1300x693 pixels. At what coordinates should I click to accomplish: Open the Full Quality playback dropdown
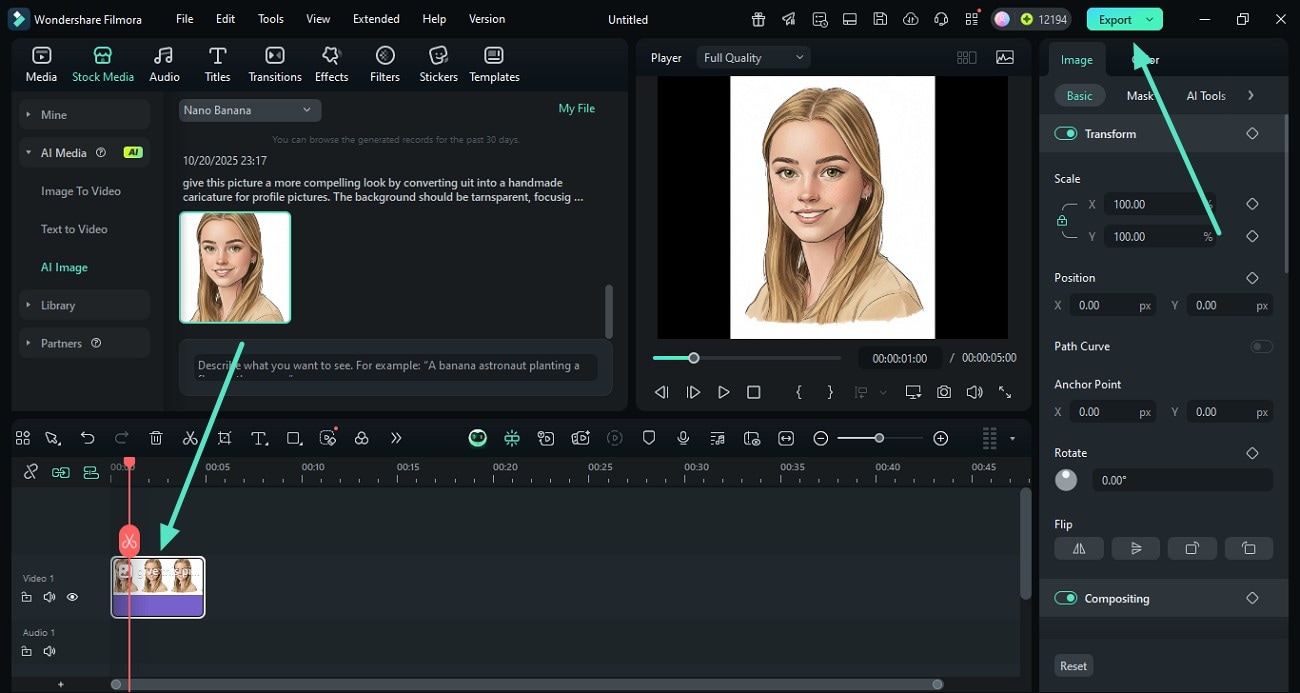pos(752,57)
